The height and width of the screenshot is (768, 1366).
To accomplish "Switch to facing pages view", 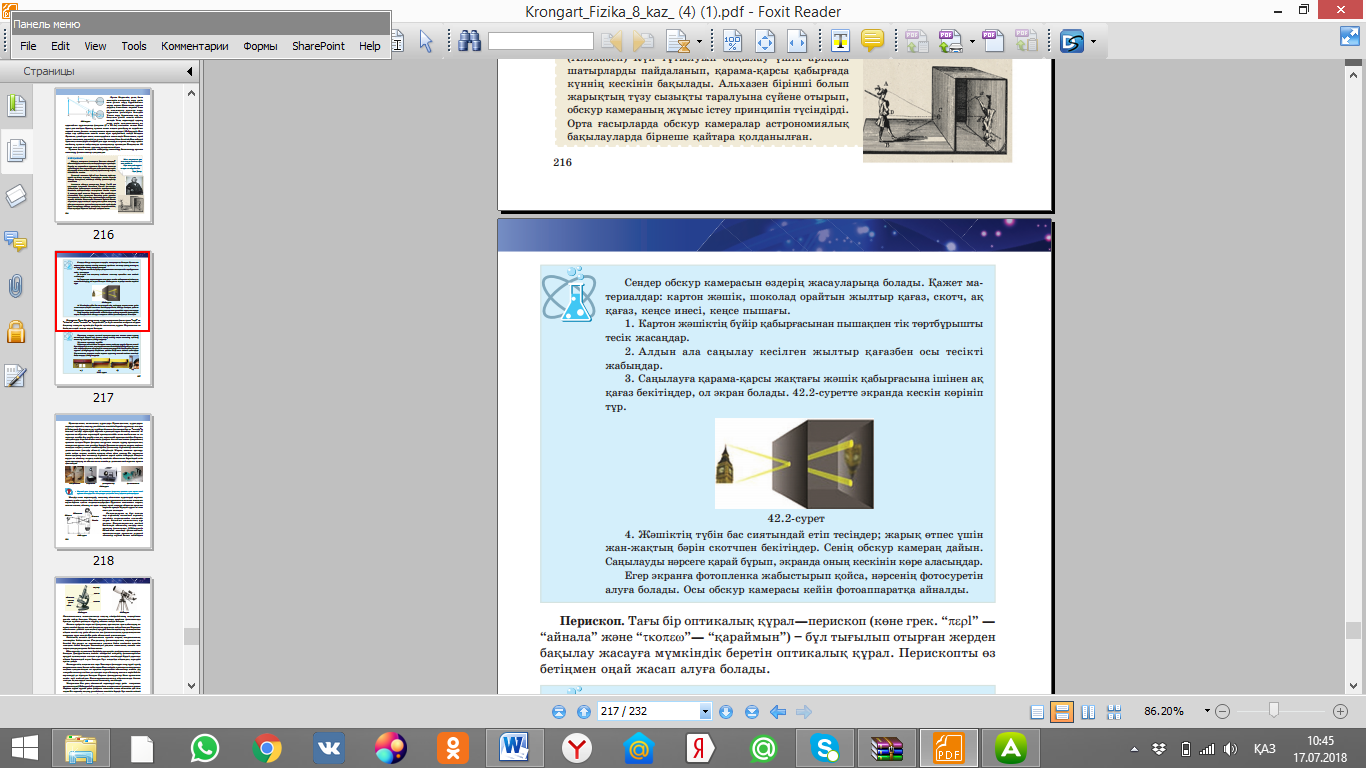I will (x=1087, y=712).
